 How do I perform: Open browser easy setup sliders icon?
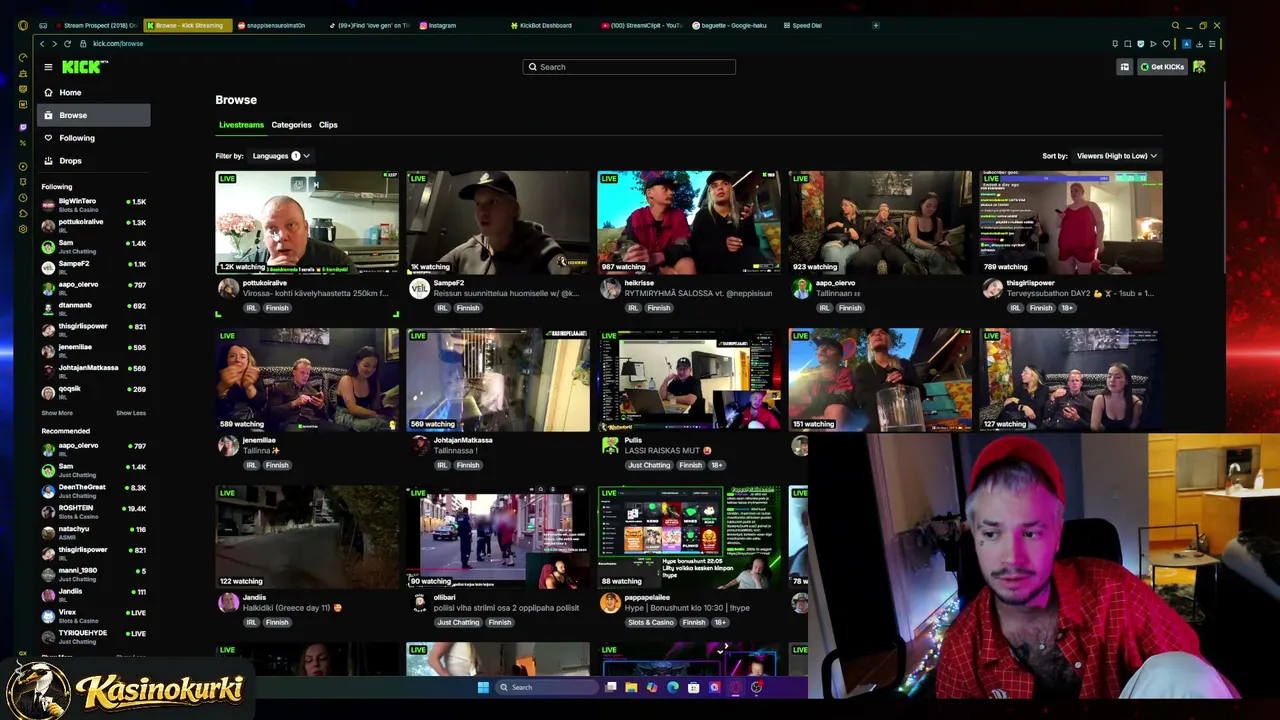click(1212, 44)
